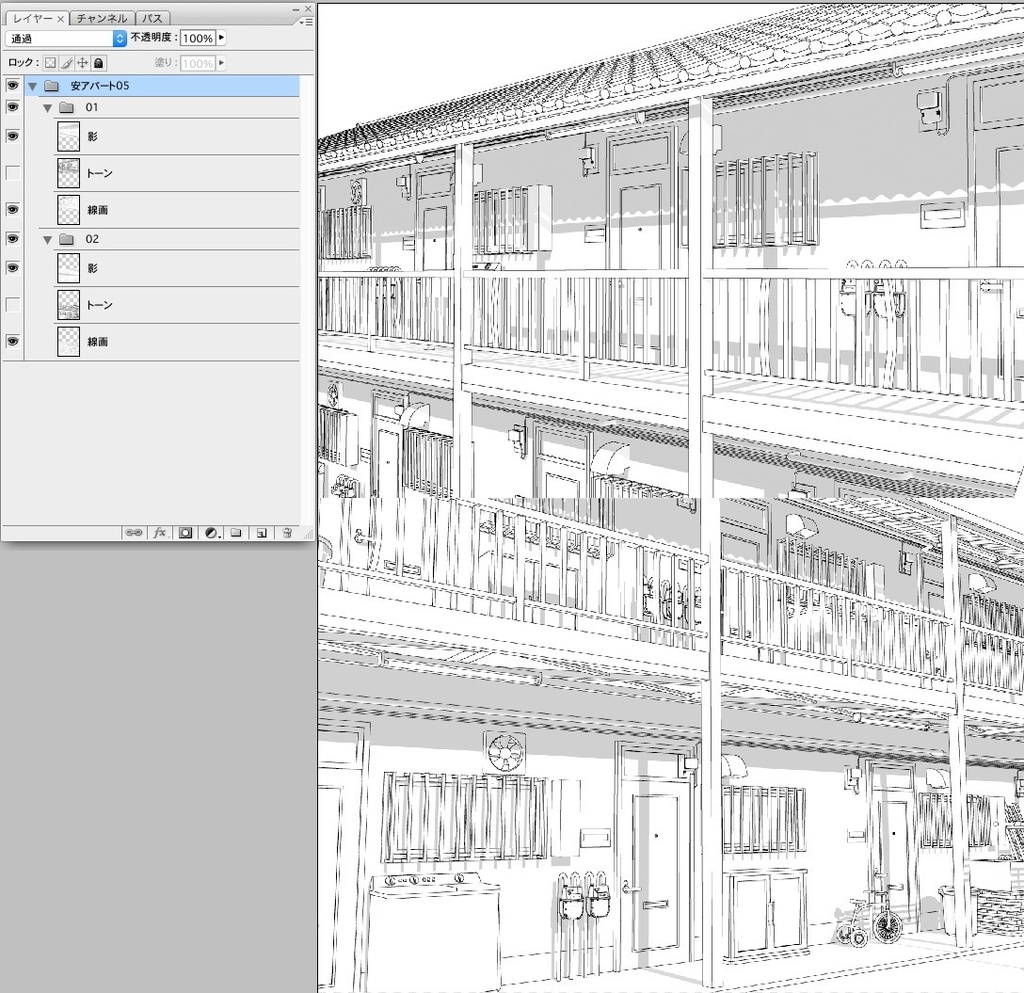Click the 不透明度 opacity value field
1024x993 pixels.
pos(198,39)
